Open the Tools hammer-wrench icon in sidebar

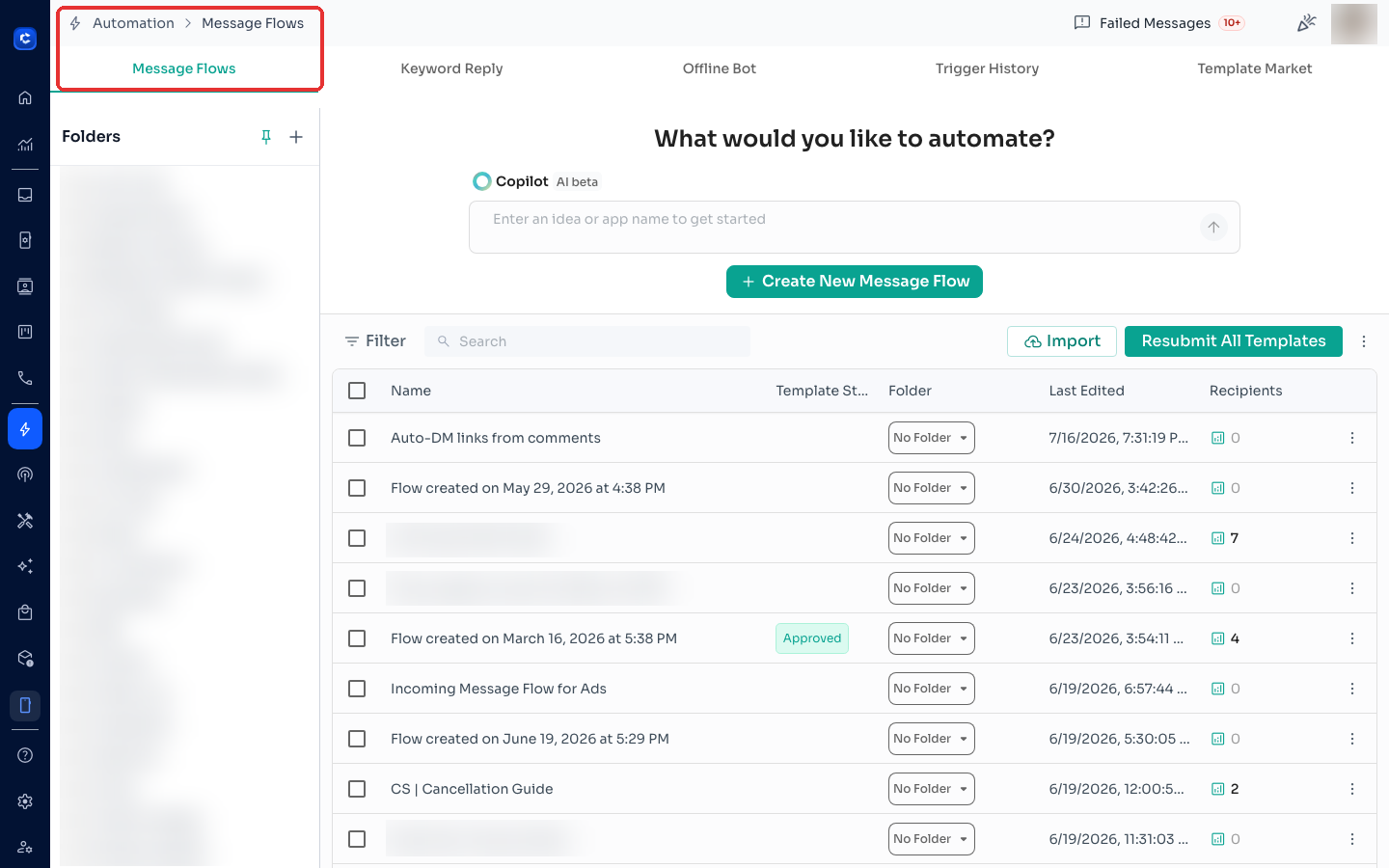tap(25, 521)
